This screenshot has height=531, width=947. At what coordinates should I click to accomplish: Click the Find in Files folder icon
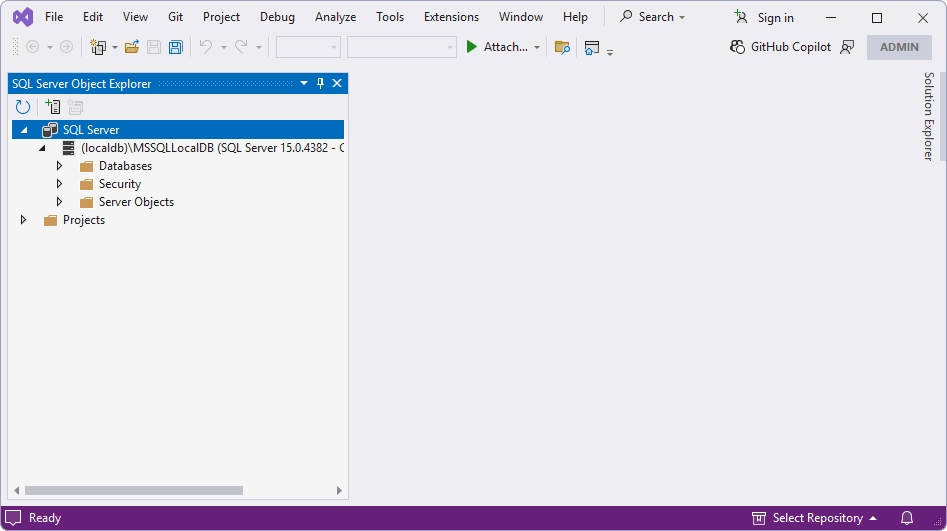562,47
